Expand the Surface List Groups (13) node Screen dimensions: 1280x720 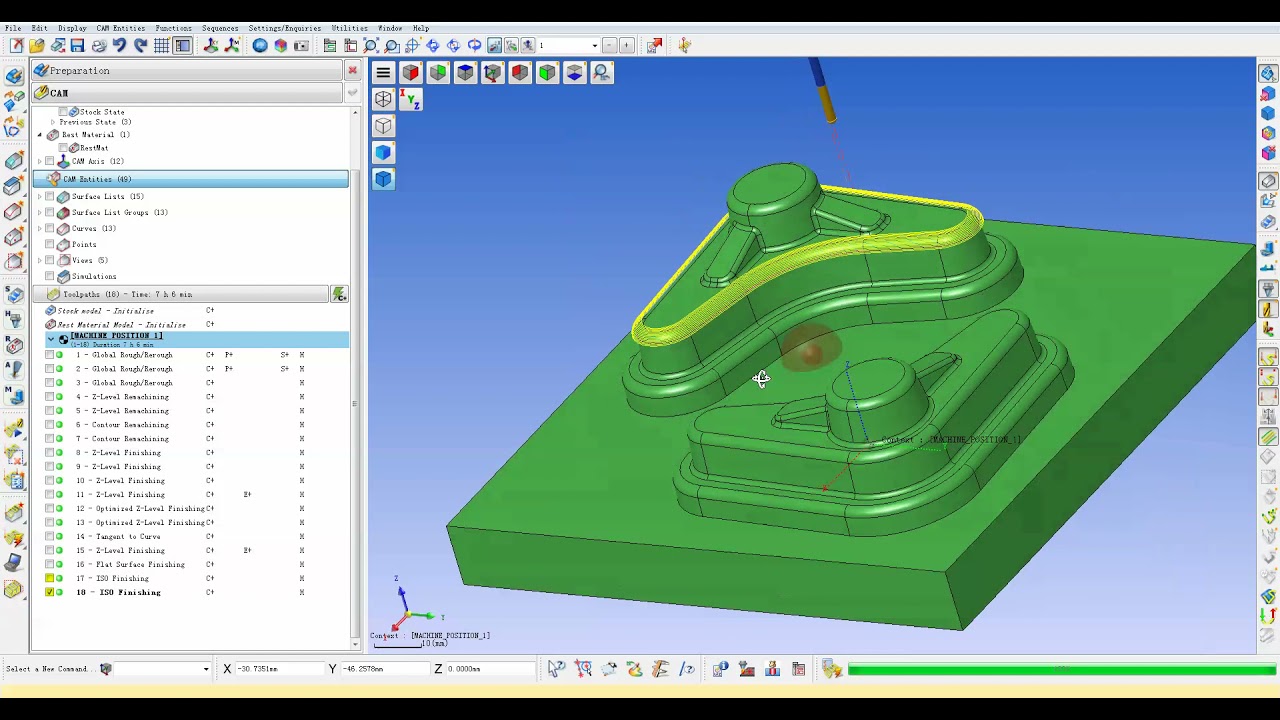tap(40, 213)
